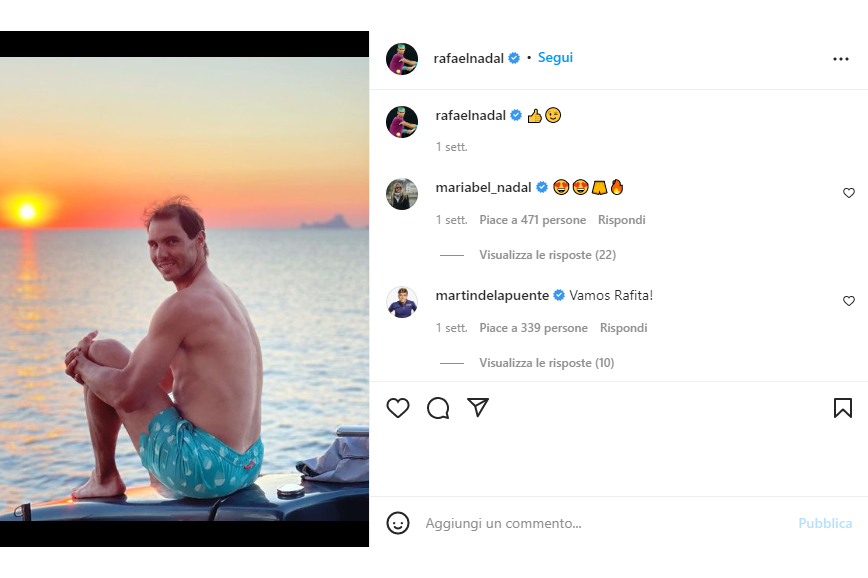Screen dimensions: 868x578
Task: Open the rafaelnadal avatar in the header
Action: (x=402, y=59)
